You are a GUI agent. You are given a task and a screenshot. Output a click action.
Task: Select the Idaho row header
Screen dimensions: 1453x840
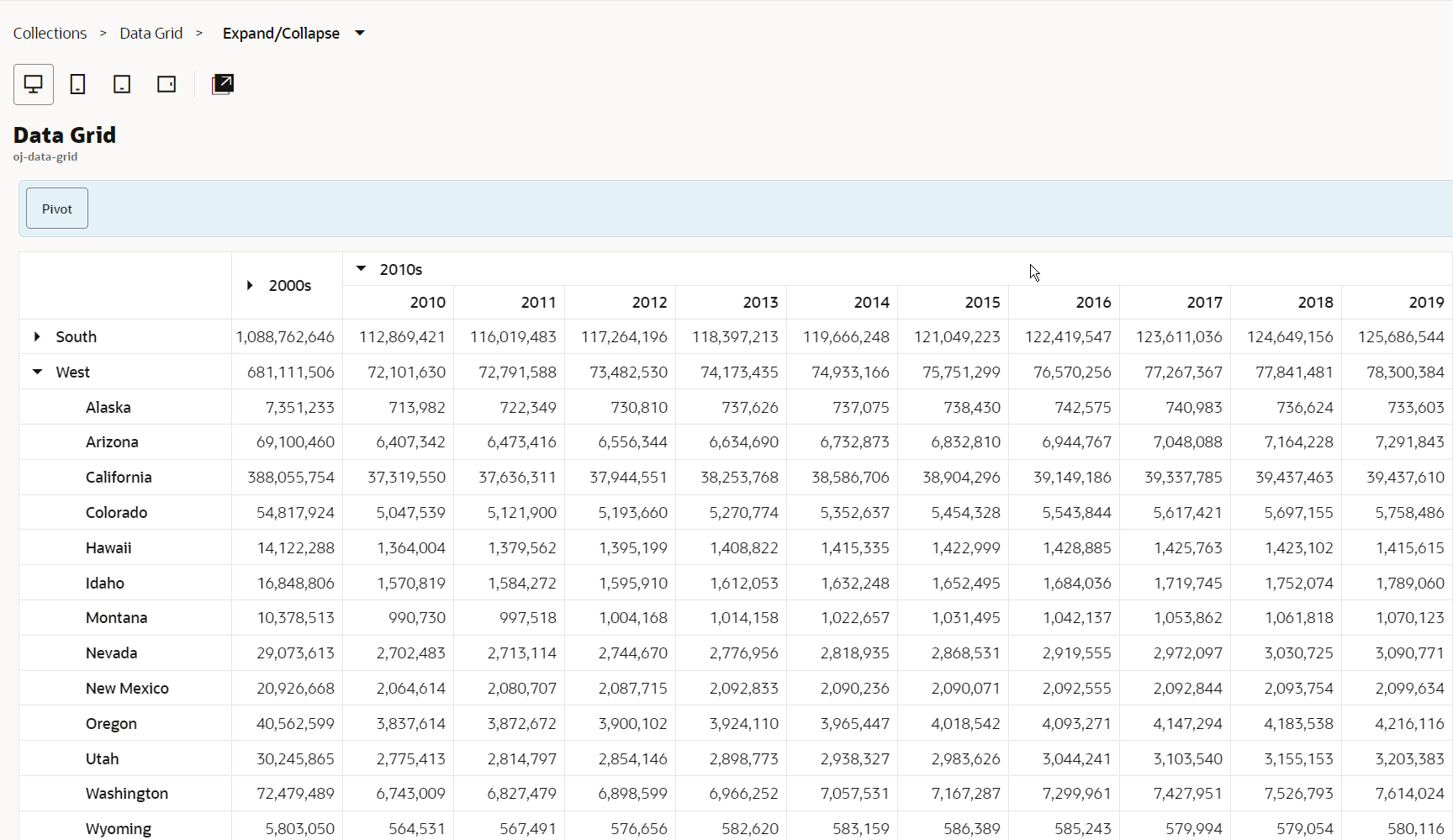(x=125, y=583)
